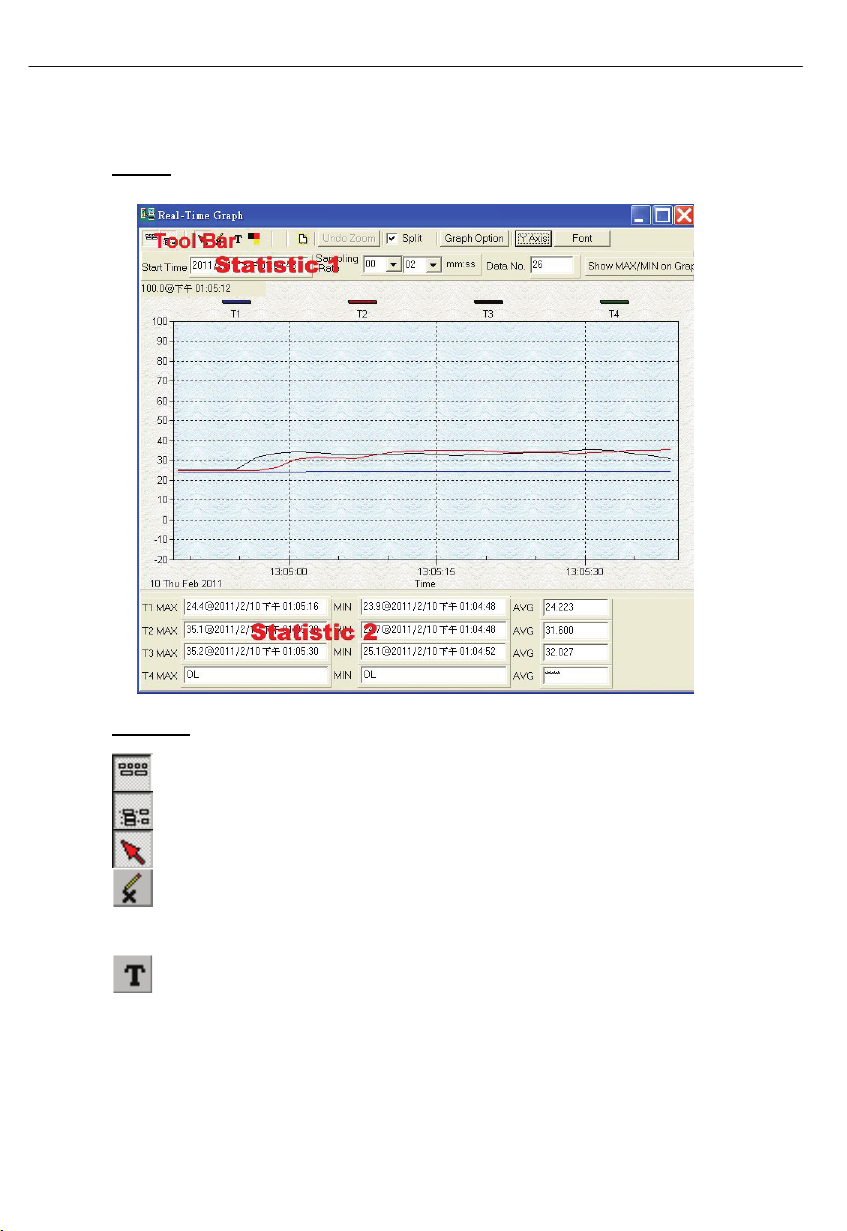Image resolution: width=847 pixels, height=1231 pixels.
Task: Click the '-20' label on the Y axis
Action: coord(159,559)
